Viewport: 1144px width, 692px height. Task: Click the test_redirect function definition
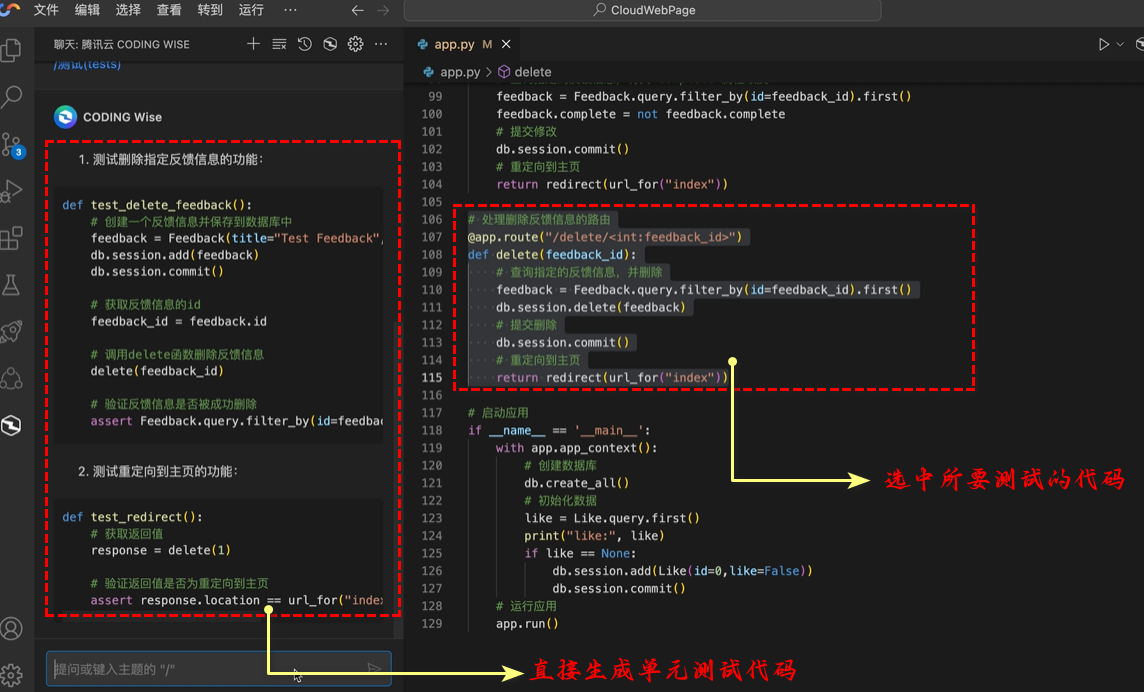[x=132, y=517]
